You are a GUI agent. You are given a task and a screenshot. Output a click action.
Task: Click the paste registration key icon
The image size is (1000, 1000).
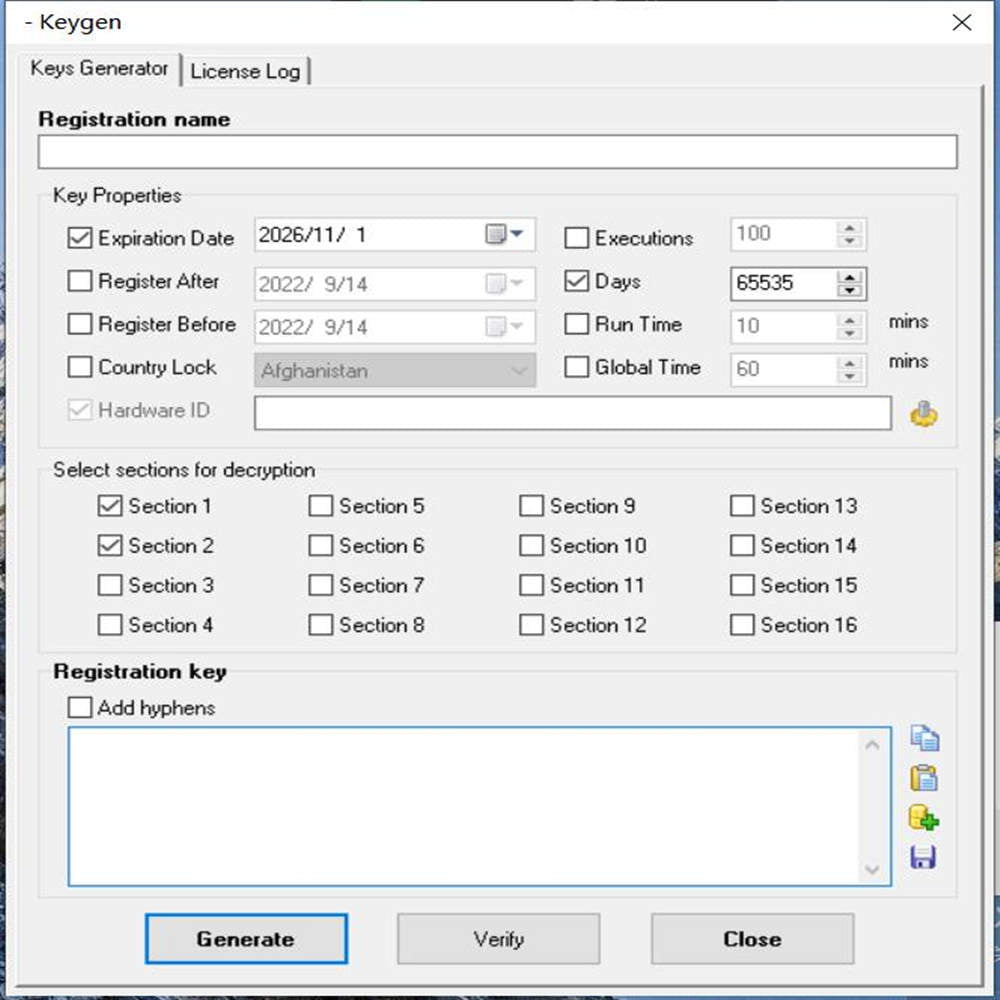point(924,778)
